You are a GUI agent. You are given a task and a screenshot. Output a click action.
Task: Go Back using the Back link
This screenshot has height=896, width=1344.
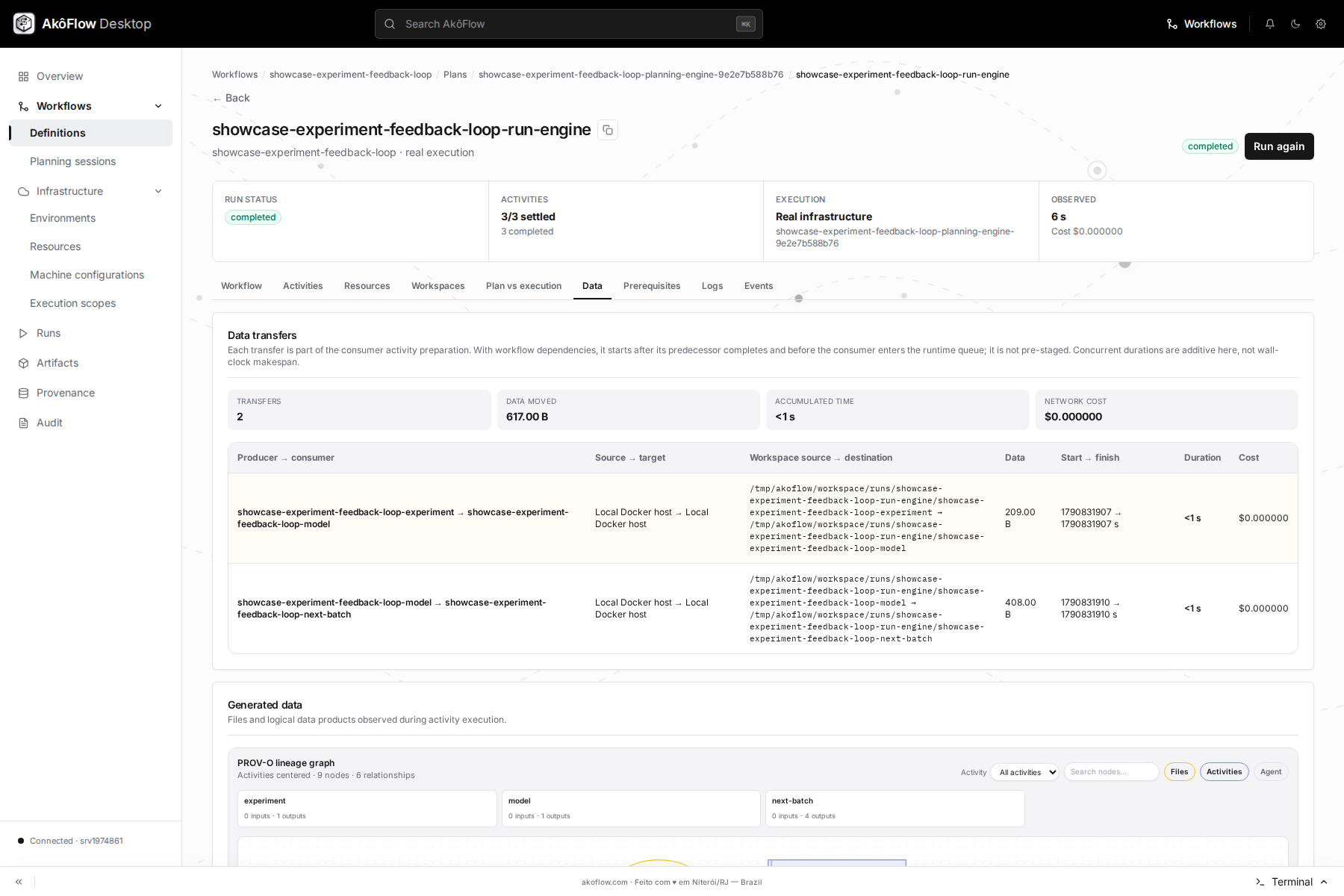point(231,98)
